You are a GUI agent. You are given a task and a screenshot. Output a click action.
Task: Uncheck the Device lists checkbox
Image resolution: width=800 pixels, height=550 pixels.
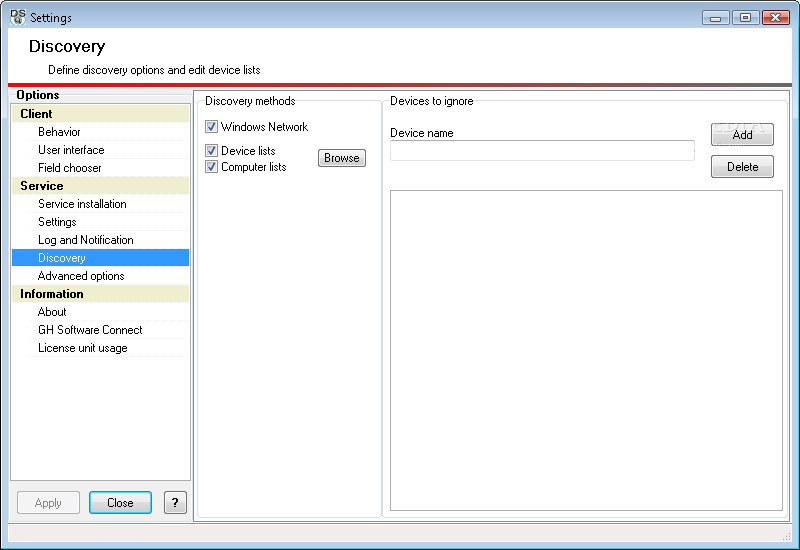coord(211,151)
